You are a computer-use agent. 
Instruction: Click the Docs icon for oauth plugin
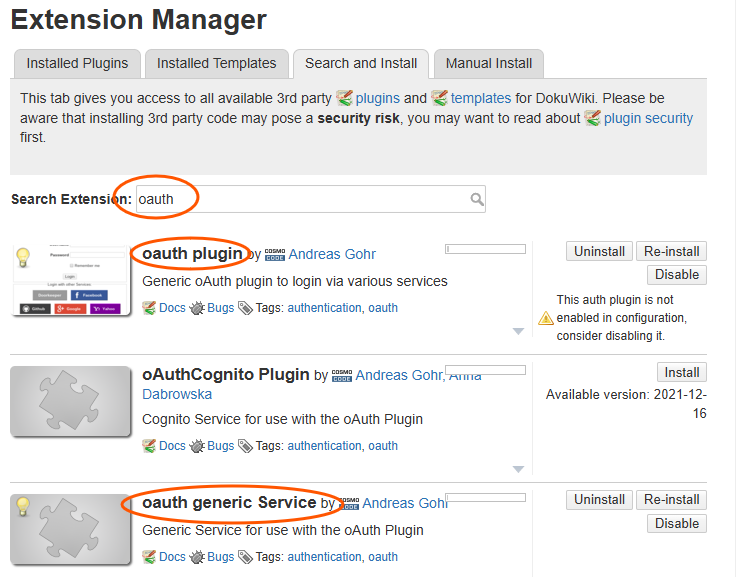point(150,308)
